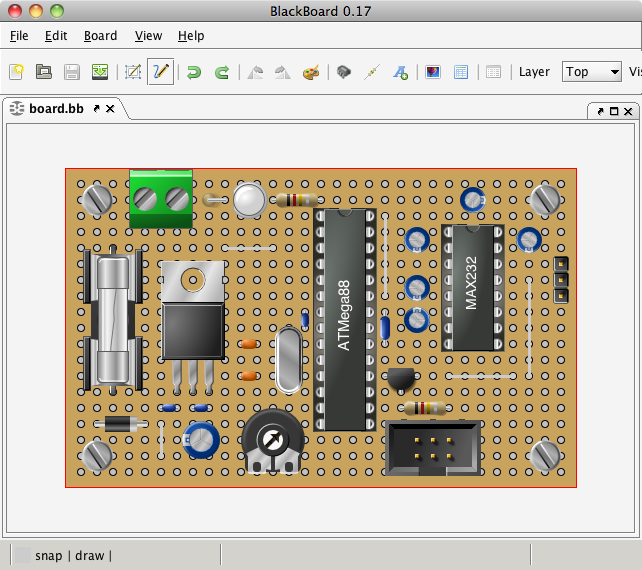Click the snap status bar text
Viewport: 642px width, 570px height.
point(49,556)
